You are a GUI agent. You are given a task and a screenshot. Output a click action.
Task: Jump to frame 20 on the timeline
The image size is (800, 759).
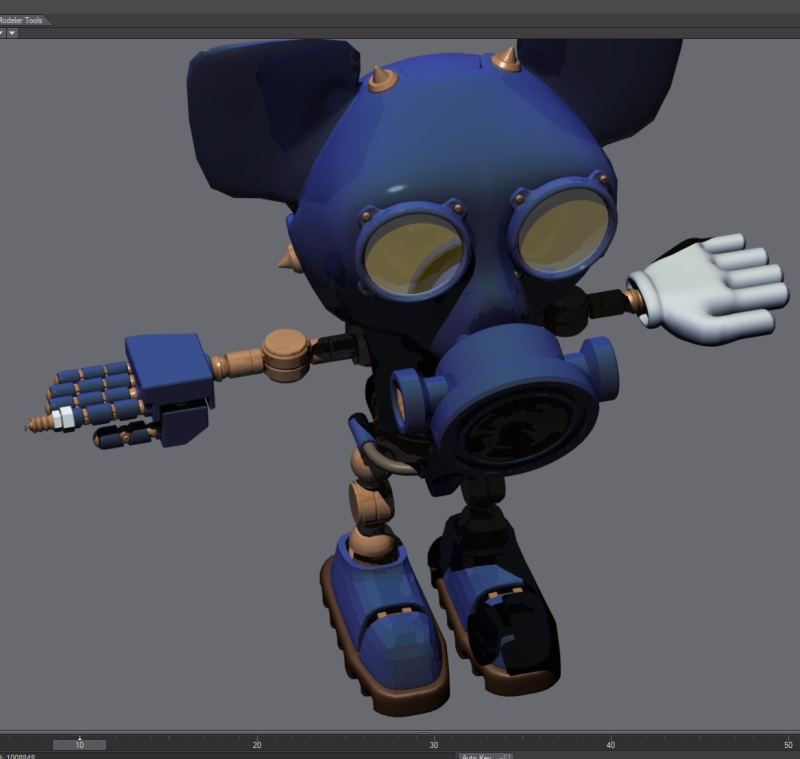(x=257, y=744)
